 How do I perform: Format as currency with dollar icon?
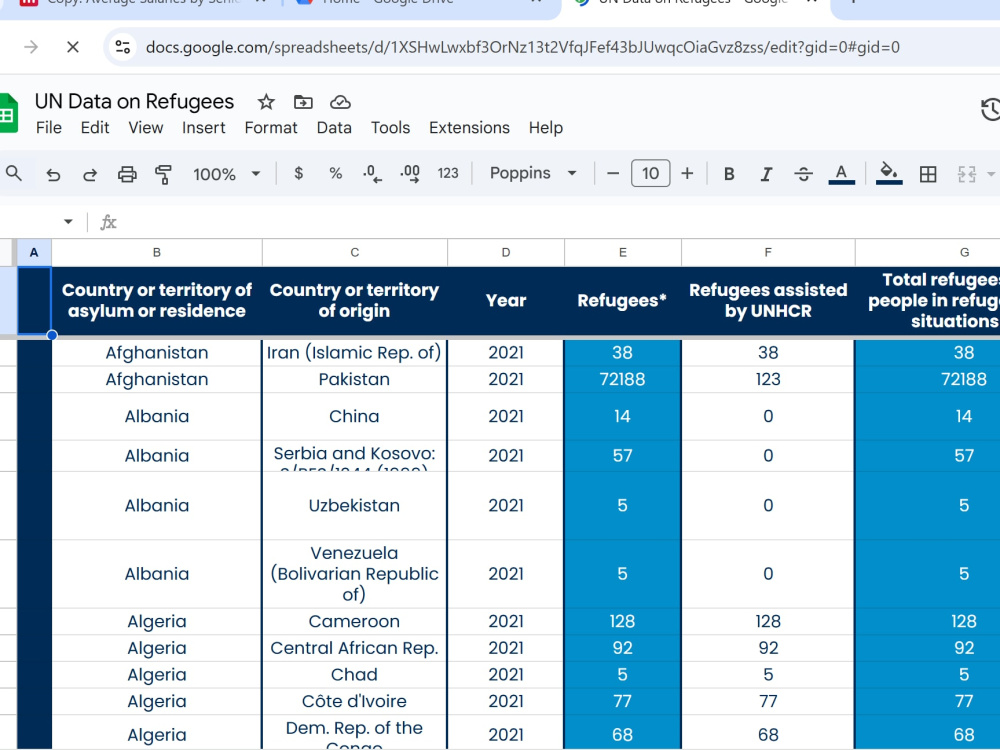point(298,173)
